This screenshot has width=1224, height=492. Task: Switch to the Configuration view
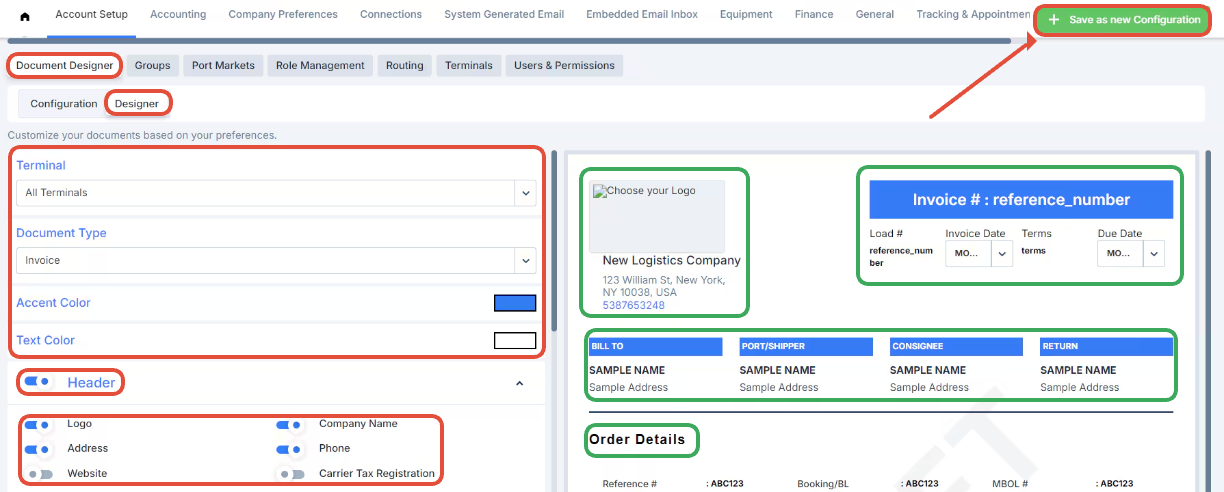coord(64,103)
